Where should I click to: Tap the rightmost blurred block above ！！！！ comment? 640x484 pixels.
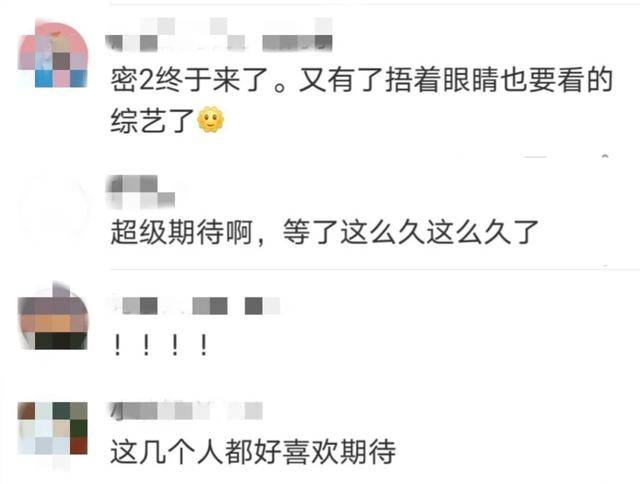pos(262,306)
